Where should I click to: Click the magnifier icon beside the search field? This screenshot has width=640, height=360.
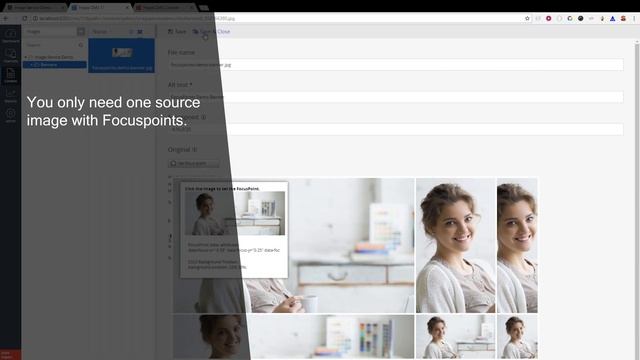(81, 45)
